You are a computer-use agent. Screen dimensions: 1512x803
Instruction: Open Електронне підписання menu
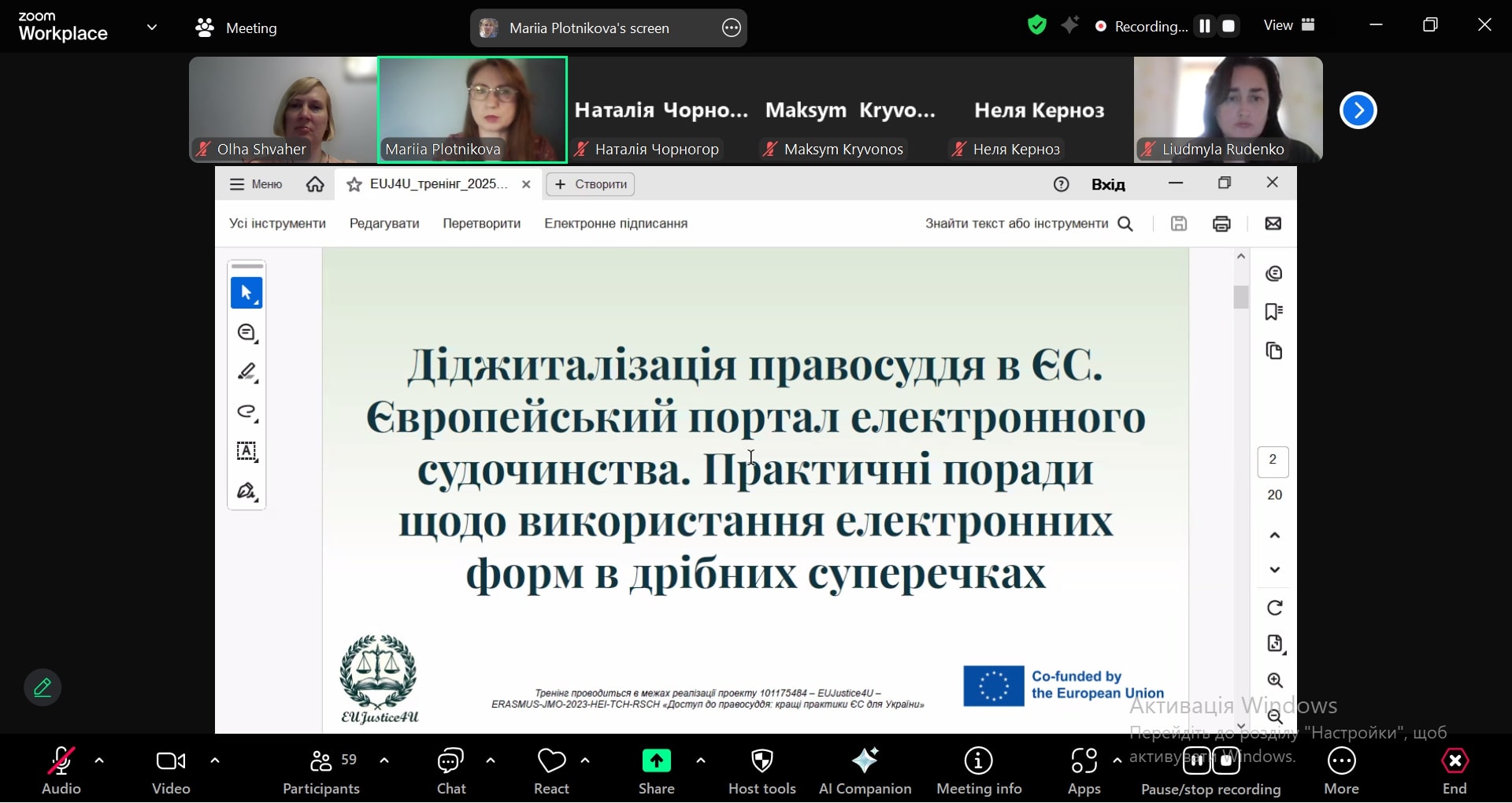click(x=616, y=224)
